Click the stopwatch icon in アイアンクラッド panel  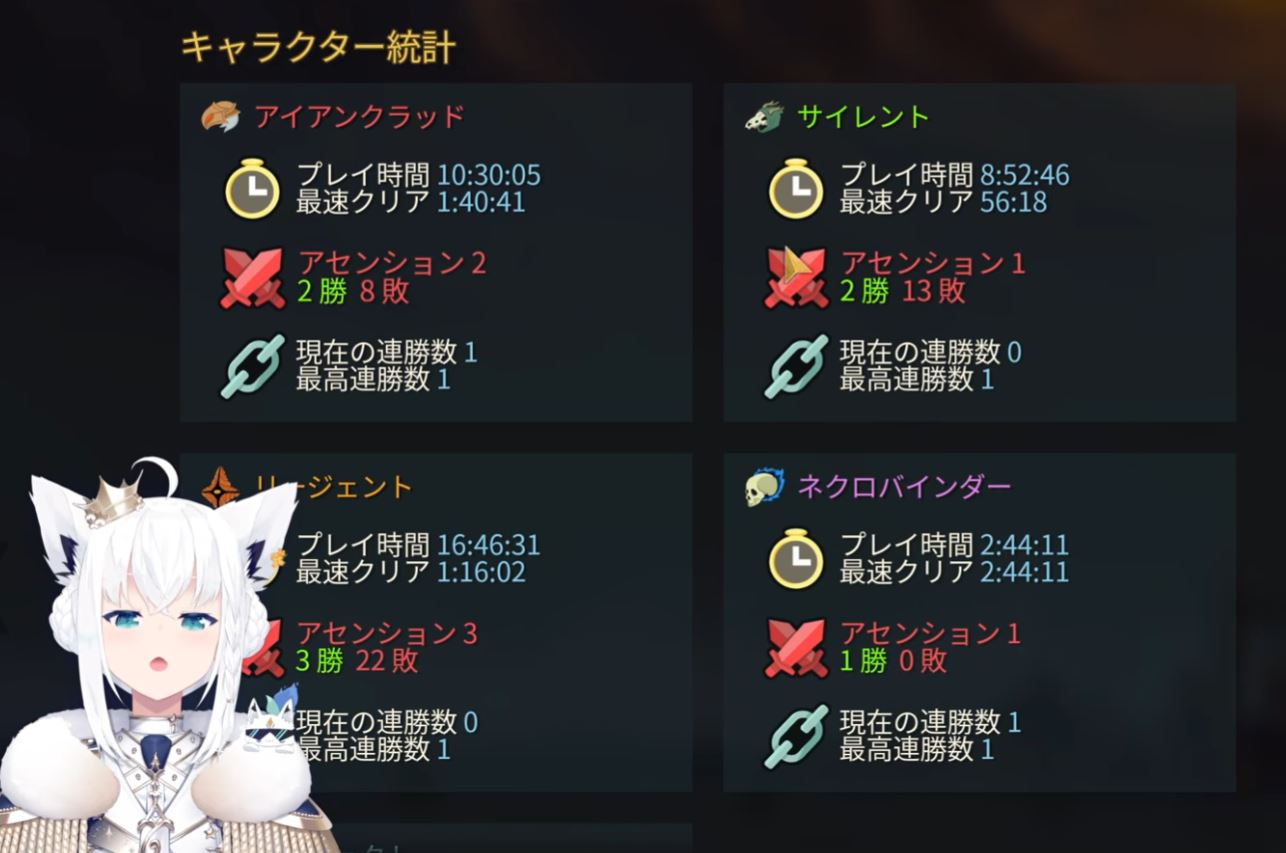pyautogui.click(x=252, y=188)
